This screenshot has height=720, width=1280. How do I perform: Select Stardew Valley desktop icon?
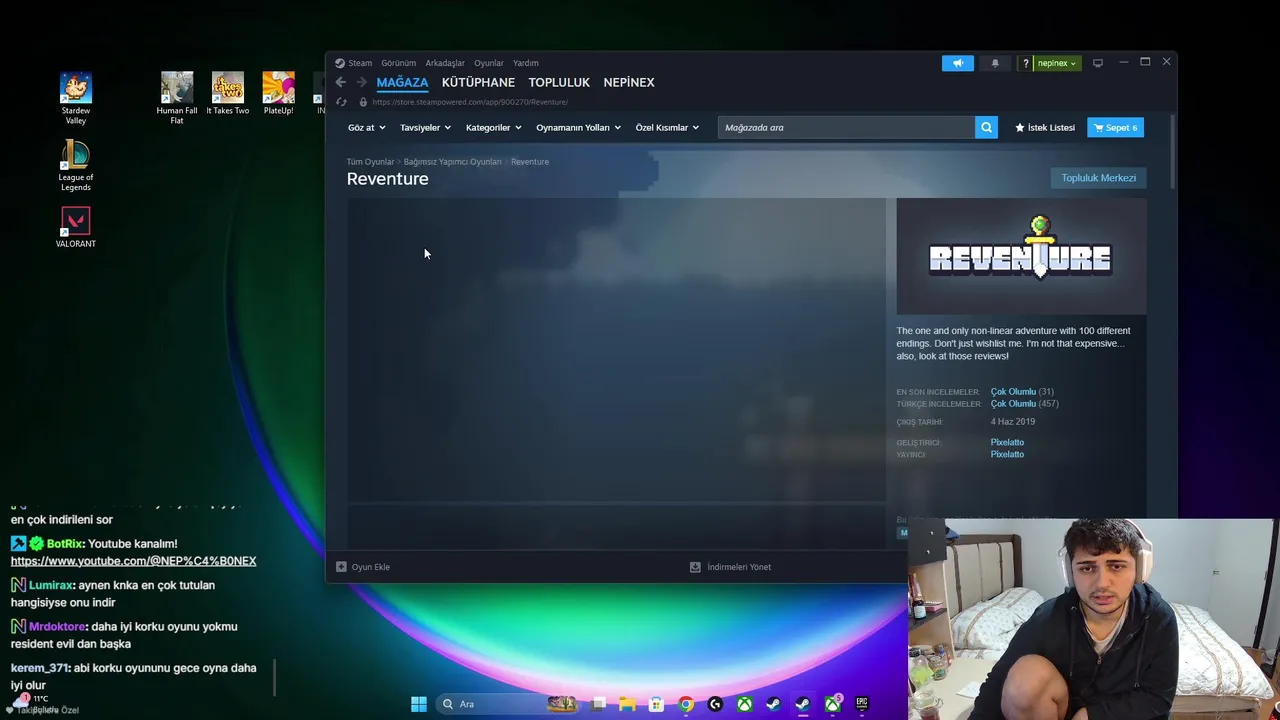tap(76, 98)
